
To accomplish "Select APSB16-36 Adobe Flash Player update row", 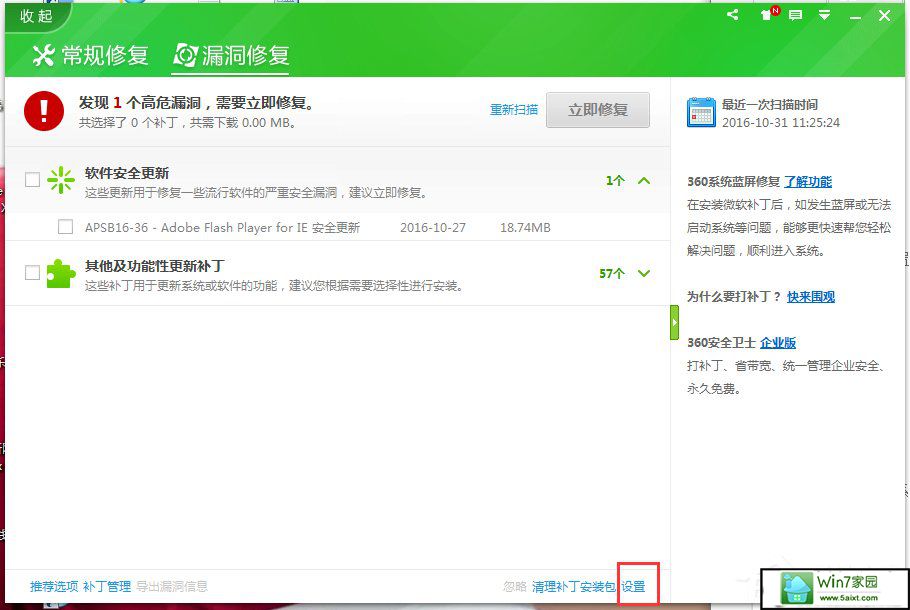I will (337, 227).
